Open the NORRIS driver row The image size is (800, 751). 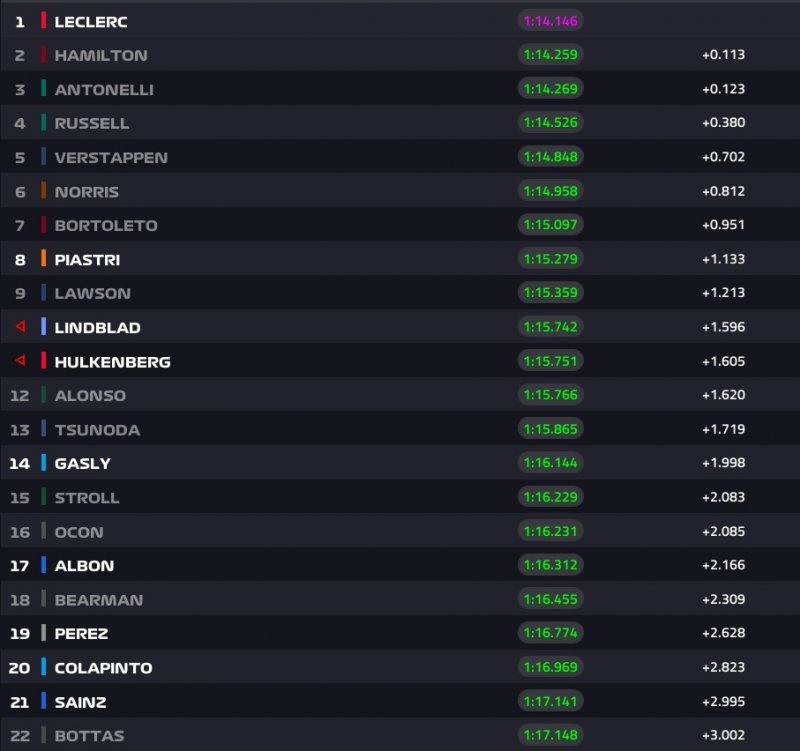click(400, 191)
